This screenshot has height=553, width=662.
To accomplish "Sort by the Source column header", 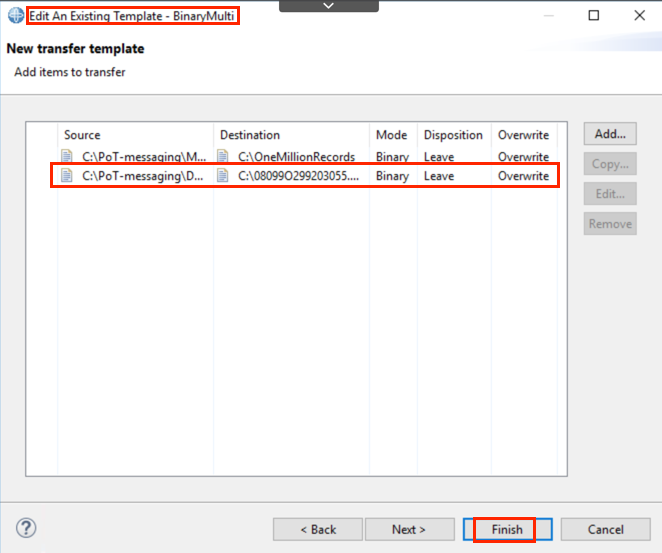I will pyautogui.click(x=136, y=135).
